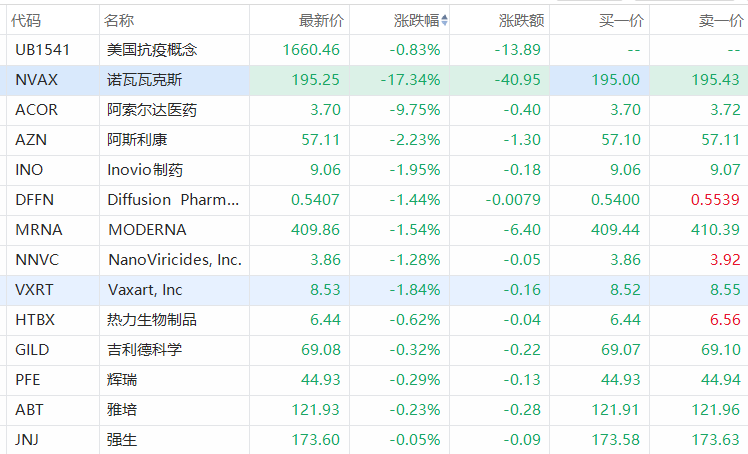
Task: Open the UB1541 美国抗疫概念 index row
Action: [x=152, y=50]
